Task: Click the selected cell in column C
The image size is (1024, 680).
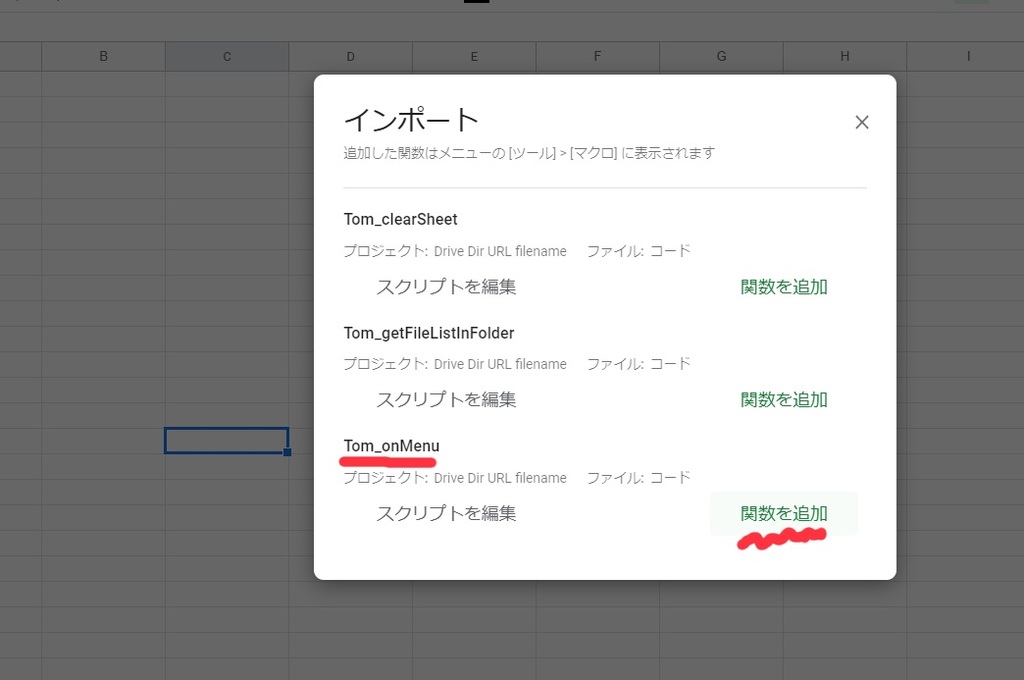Action: tap(227, 440)
